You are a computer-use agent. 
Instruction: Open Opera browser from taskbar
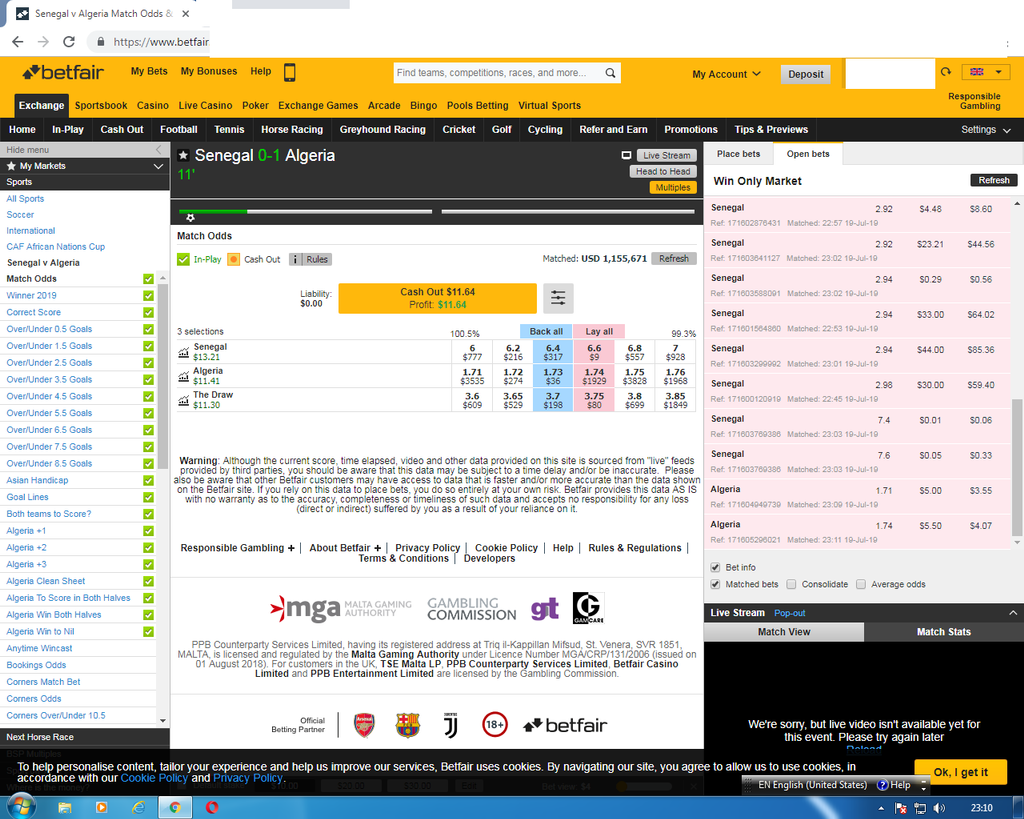(212, 808)
